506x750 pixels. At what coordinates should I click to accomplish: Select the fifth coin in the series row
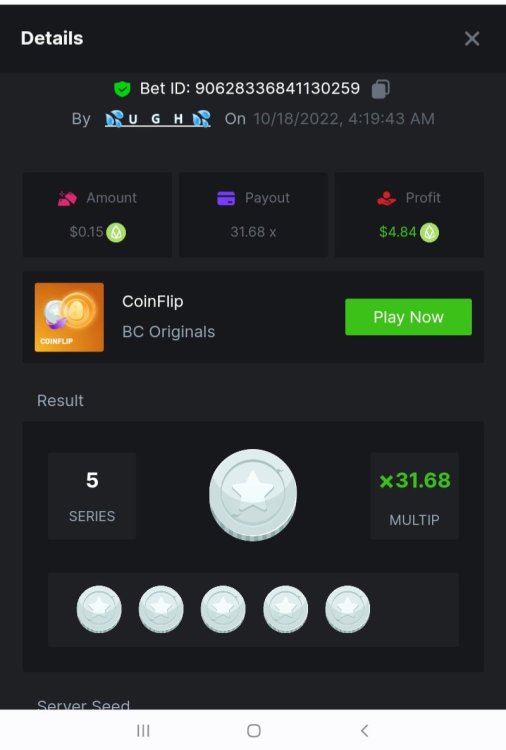[348, 609]
